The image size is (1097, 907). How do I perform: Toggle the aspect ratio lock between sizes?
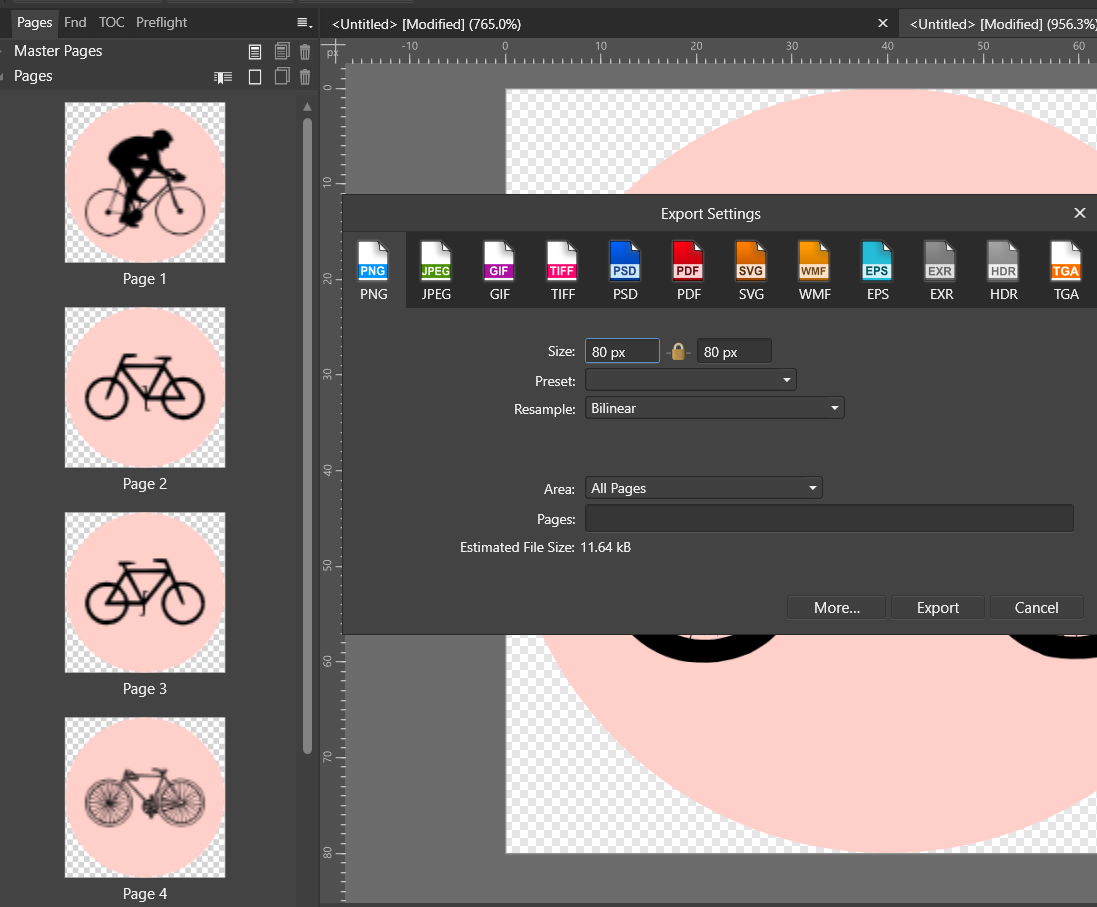[678, 352]
